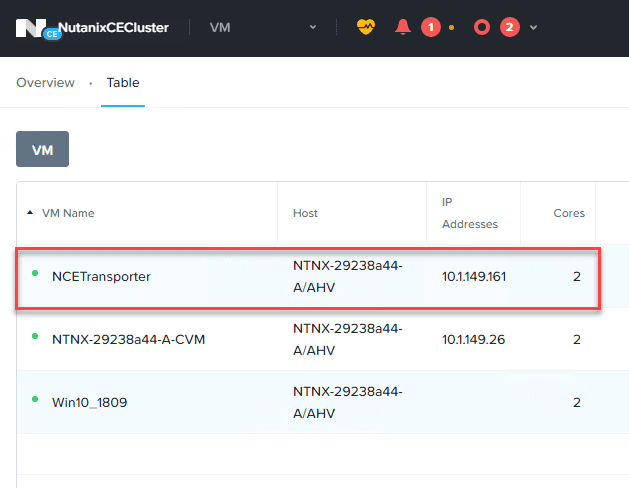Open the alerts bell icon
629x488 pixels.
403,27
